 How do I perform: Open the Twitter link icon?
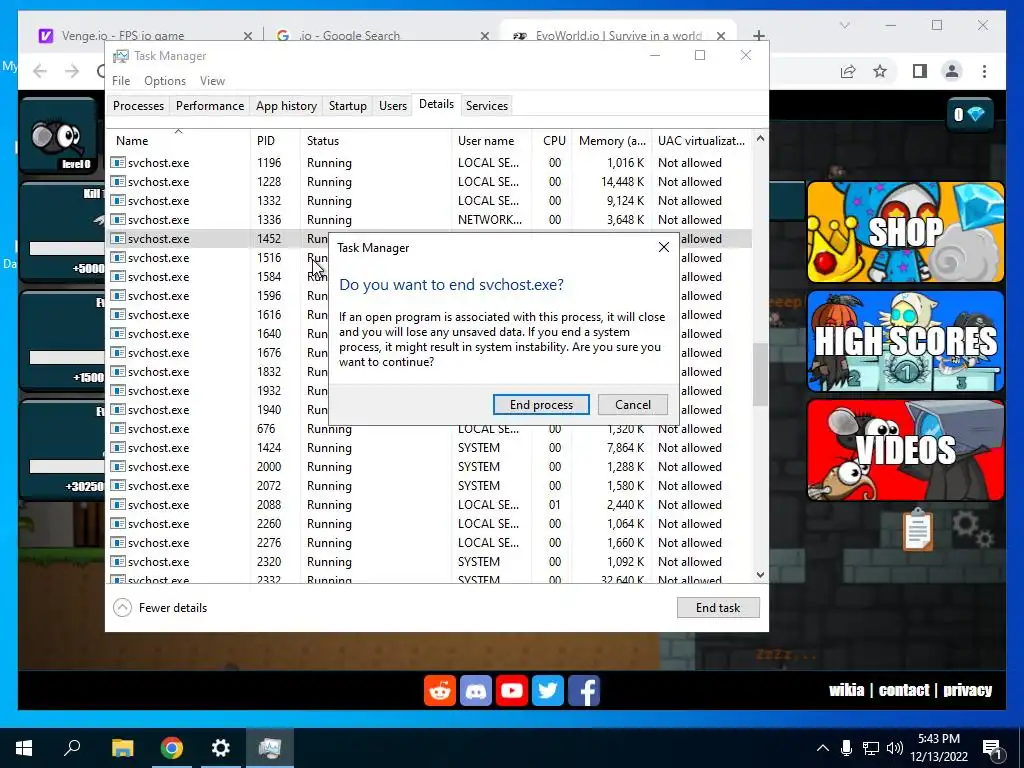coord(547,690)
